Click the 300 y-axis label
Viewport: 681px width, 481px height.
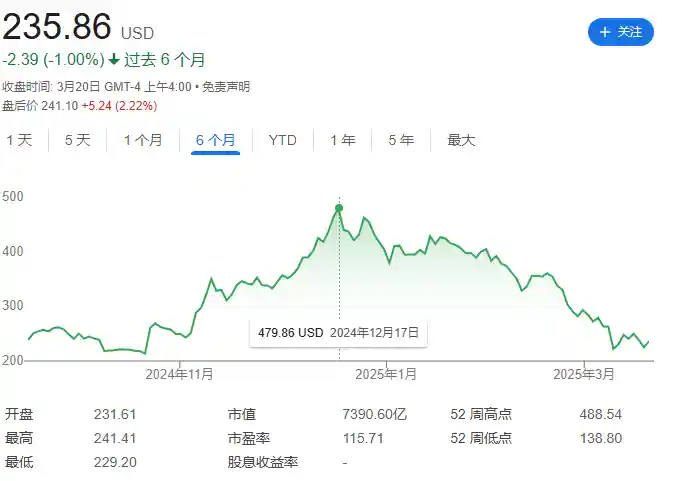pos(13,305)
